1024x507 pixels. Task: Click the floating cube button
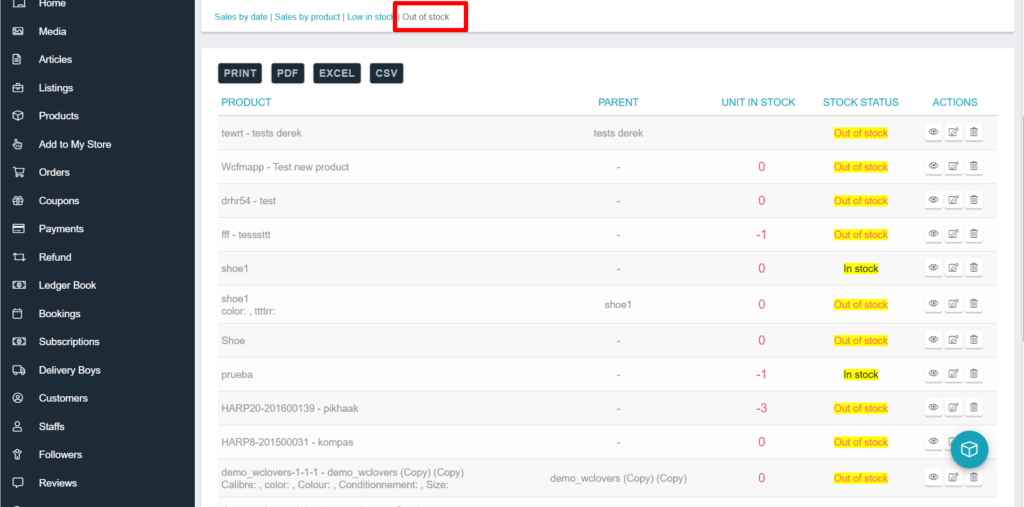[x=968, y=450]
